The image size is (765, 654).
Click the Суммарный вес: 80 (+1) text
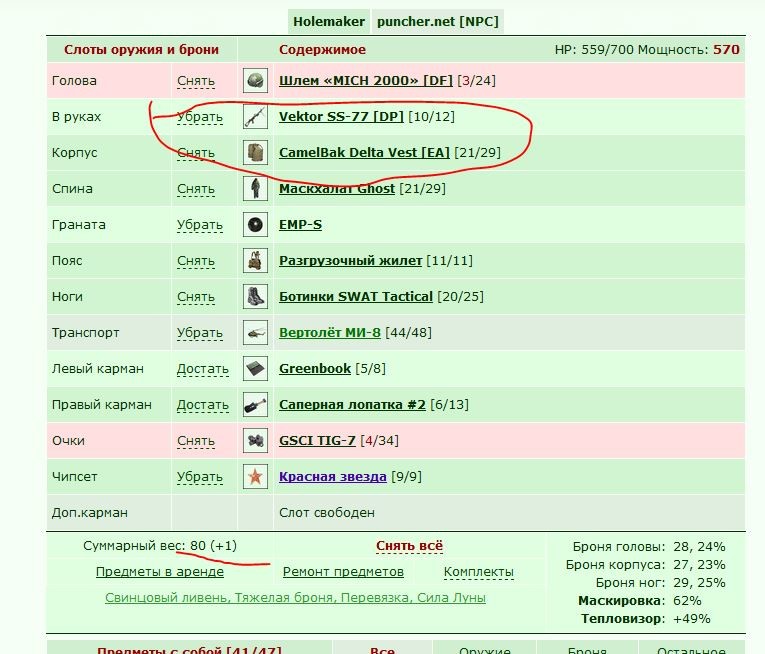coord(160,546)
